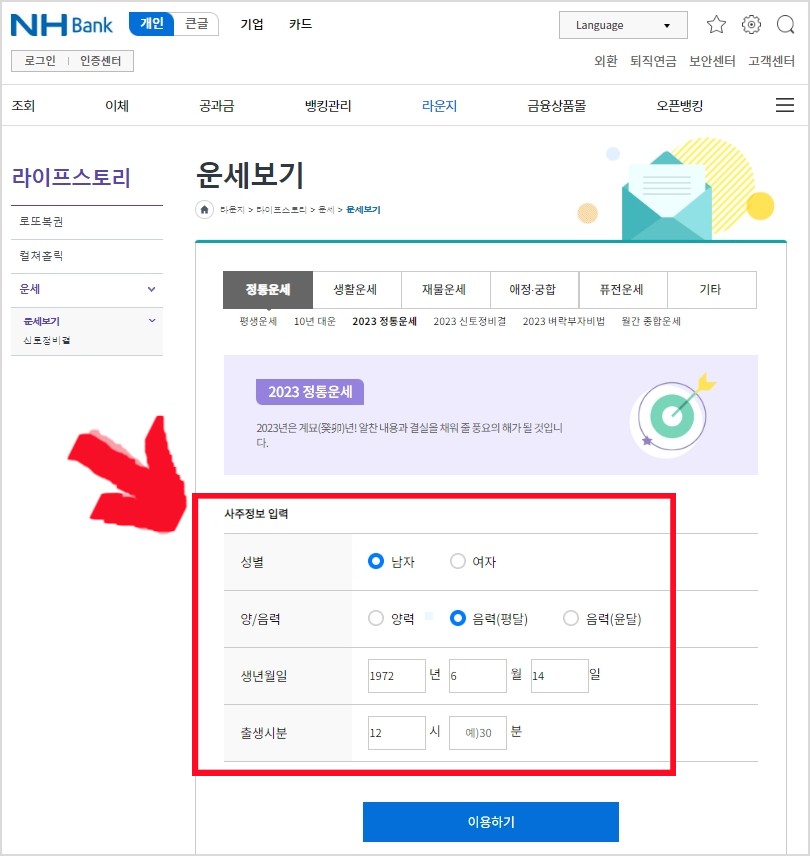Go to 기업 banking link
The height and width of the screenshot is (856, 810).
[252, 24]
